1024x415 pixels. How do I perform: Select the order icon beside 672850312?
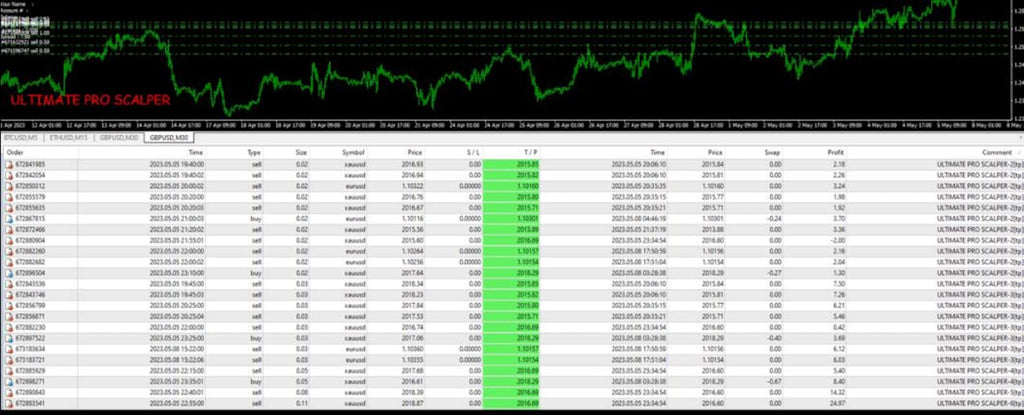coord(8,184)
